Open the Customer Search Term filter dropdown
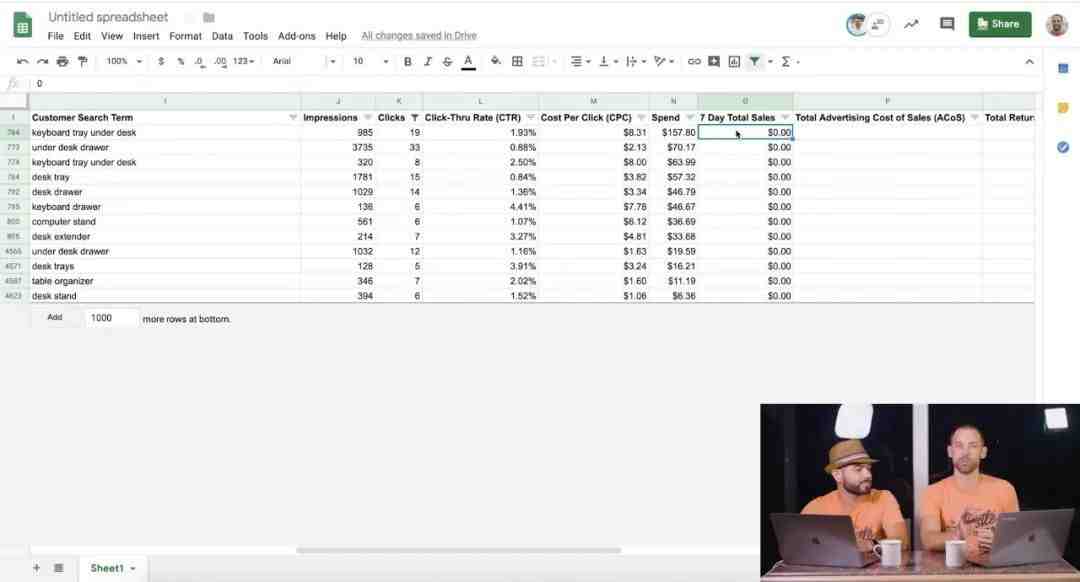 [293, 118]
